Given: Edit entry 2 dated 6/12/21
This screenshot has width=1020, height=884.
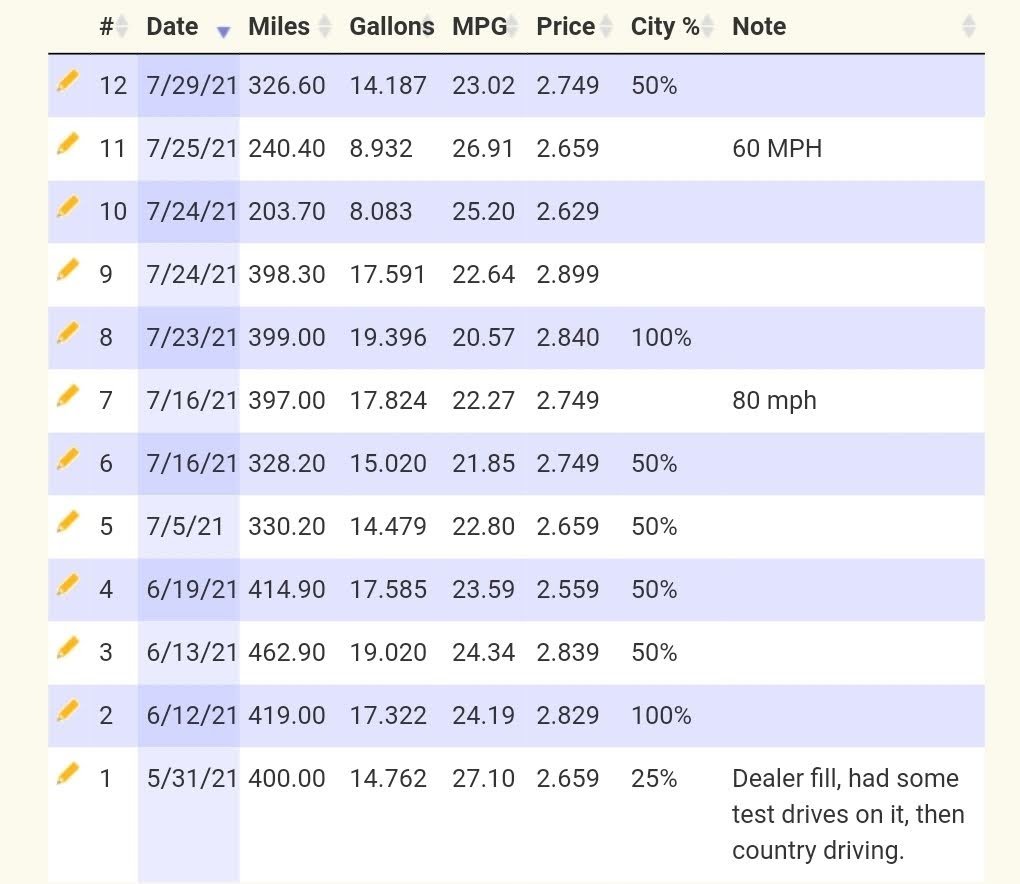Looking at the screenshot, I should click(x=68, y=711).
